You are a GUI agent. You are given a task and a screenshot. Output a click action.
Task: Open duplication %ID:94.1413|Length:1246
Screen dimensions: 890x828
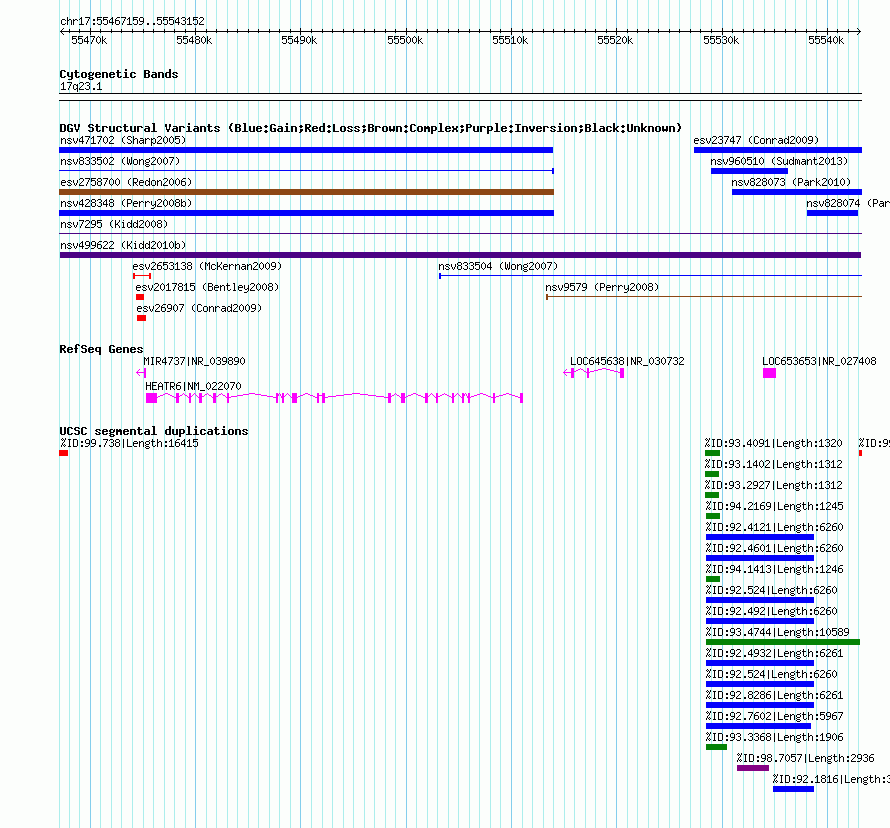(x=713, y=579)
